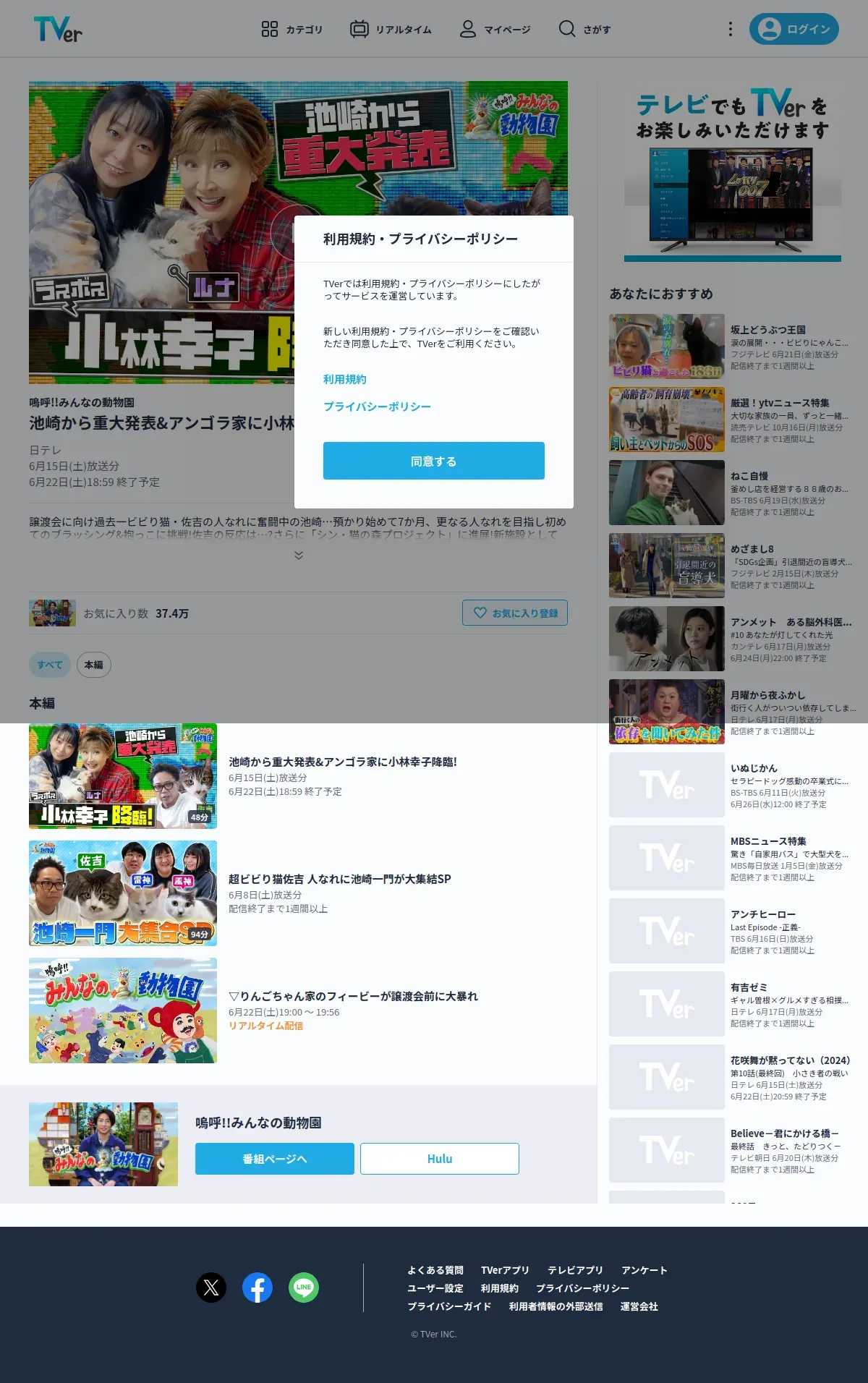Open the りんごちゃん家 realtime episode thumbnail

coord(123,1010)
